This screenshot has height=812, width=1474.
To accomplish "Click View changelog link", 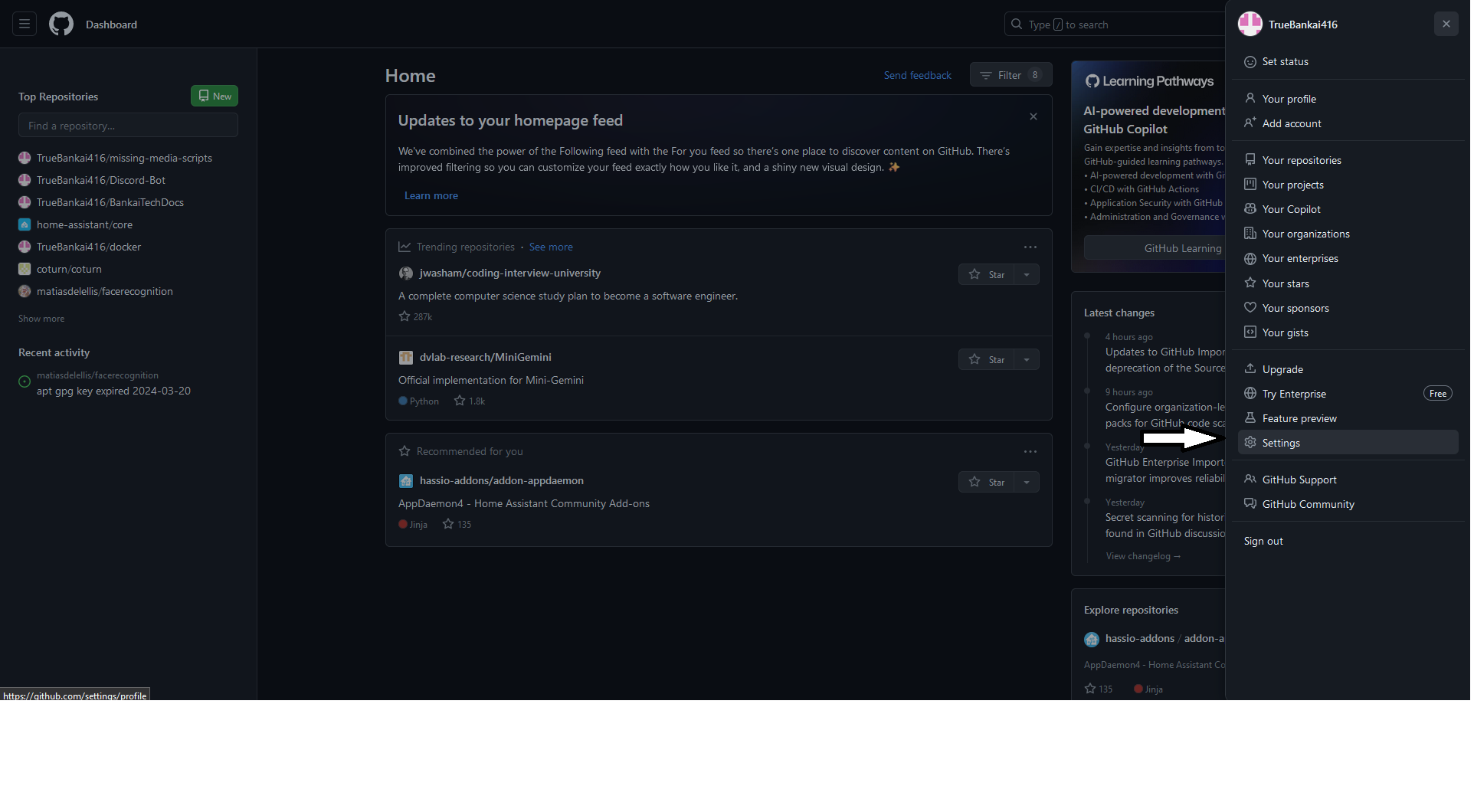I will pyautogui.click(x=1143, y=556).
